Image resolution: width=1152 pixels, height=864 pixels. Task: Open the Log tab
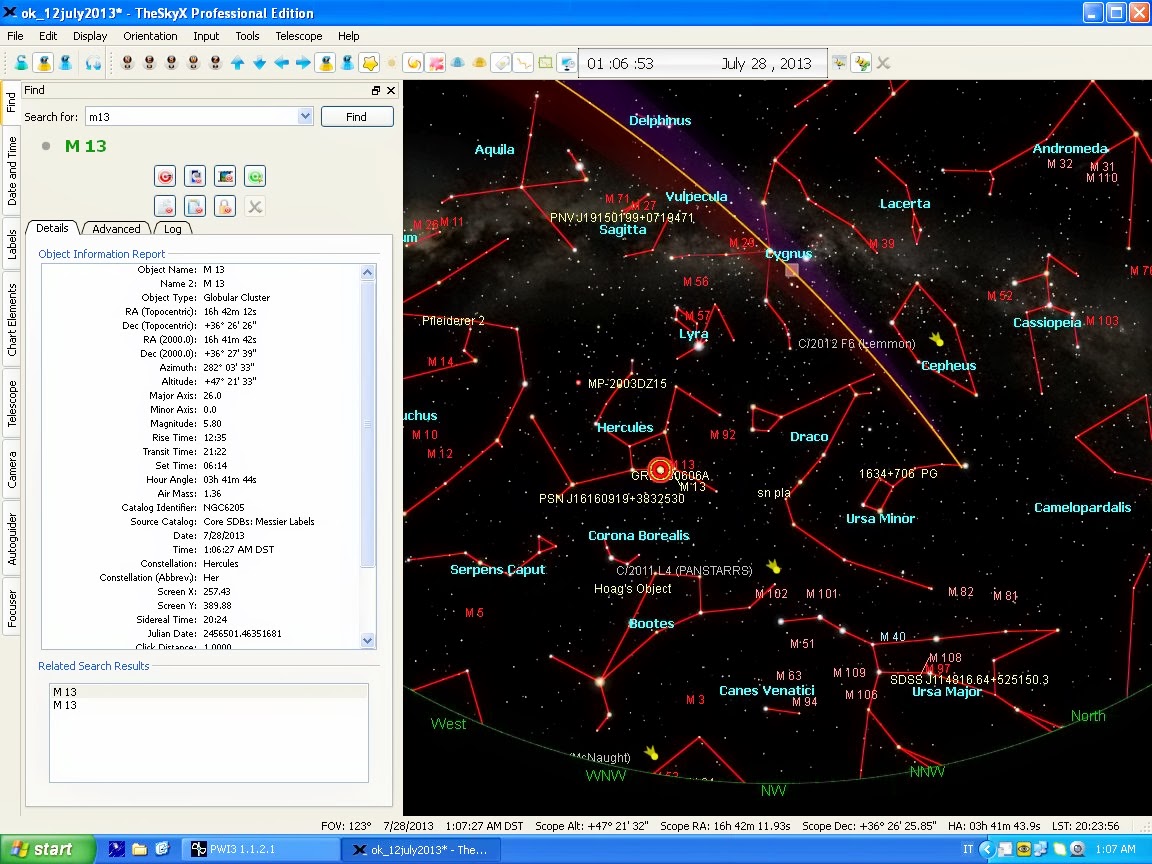point(173,229)
